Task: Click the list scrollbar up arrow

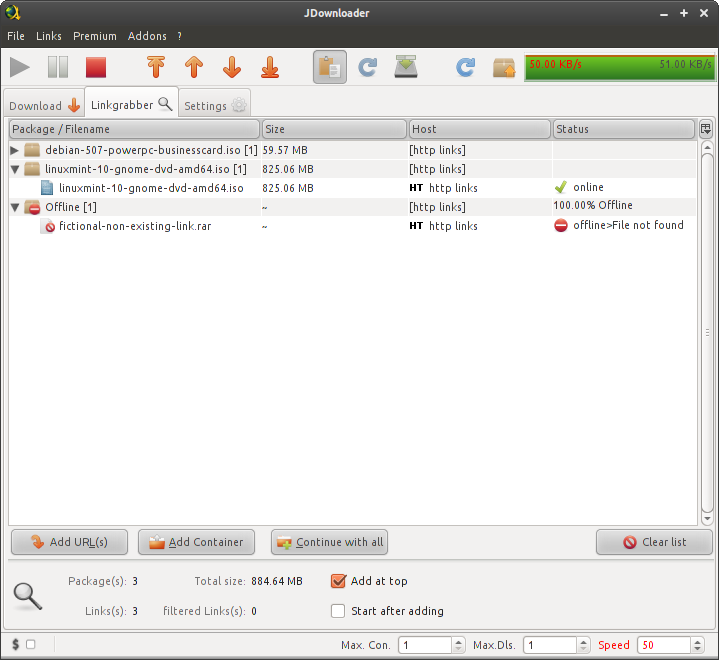Action: [x=707, y=147]
